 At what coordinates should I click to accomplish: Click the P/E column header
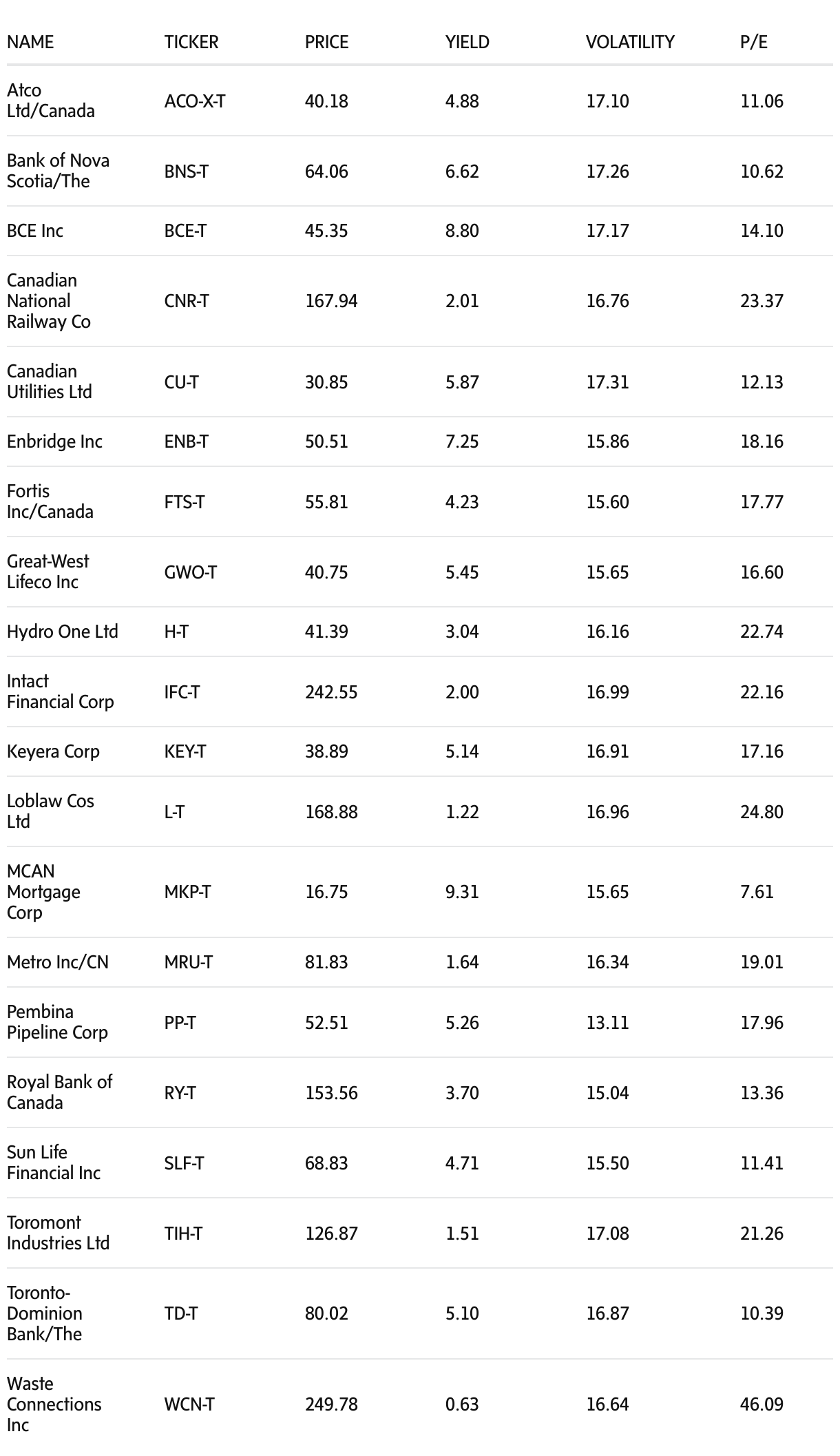(x=753, y=42)
